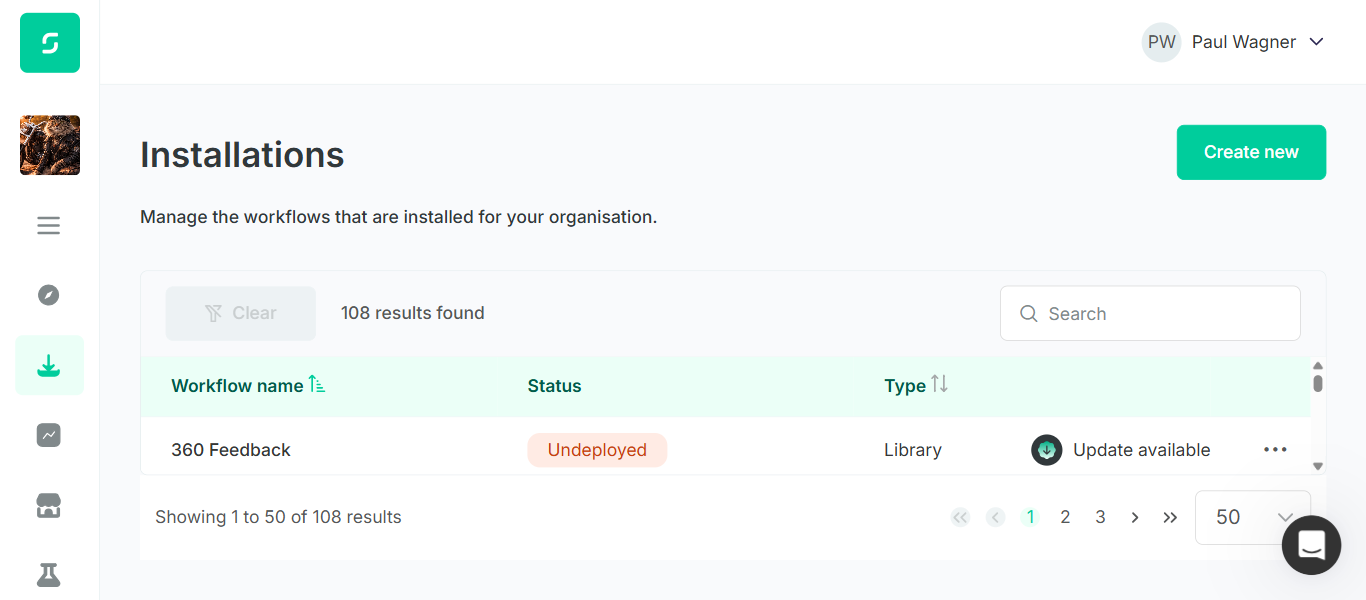Click the Update available download icon
1366x600 pixels.
coord(1046,450)
